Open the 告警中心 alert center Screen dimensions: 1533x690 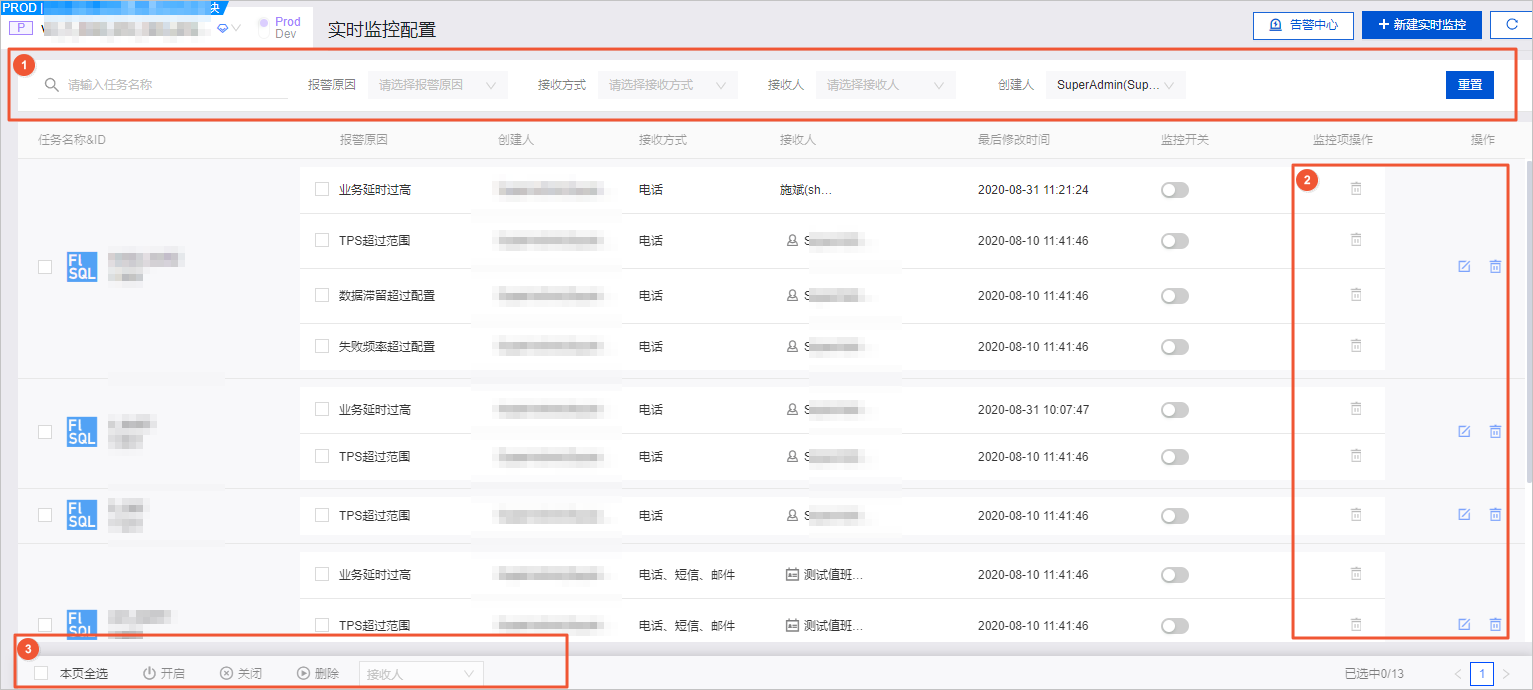pyautogui.click(x=1303, y=25)
